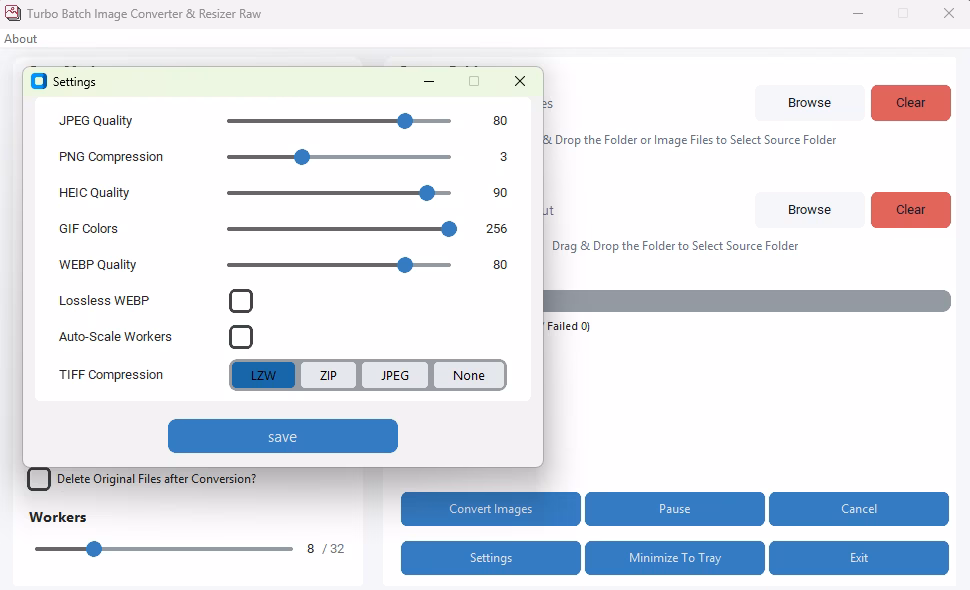
Task: Click the workers count 8 / 32
Action: [x=325, y=549]
